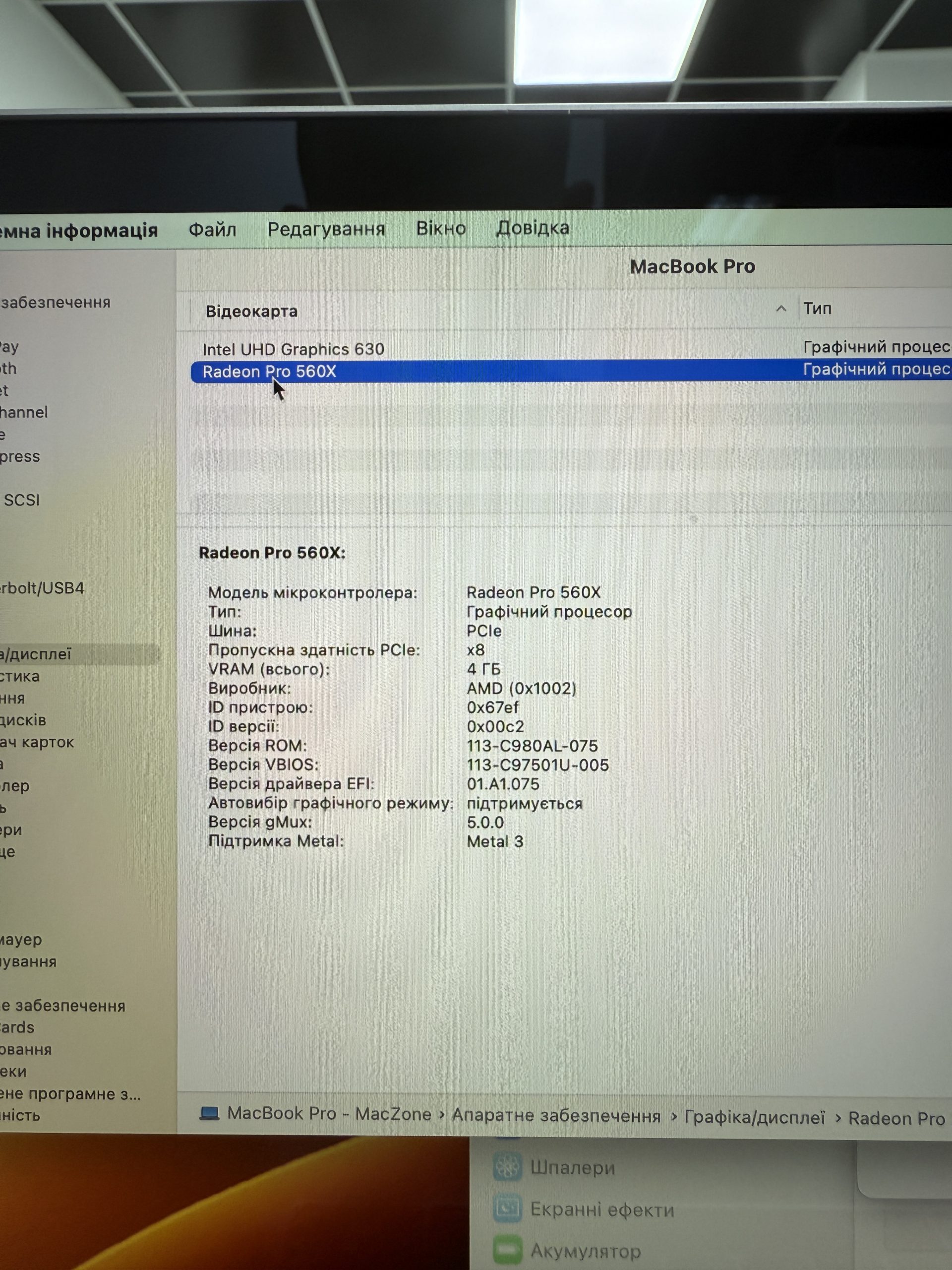Click the Шпалери icon in System Settings
952x1270 pixels.
click(x=507, y=1166)
